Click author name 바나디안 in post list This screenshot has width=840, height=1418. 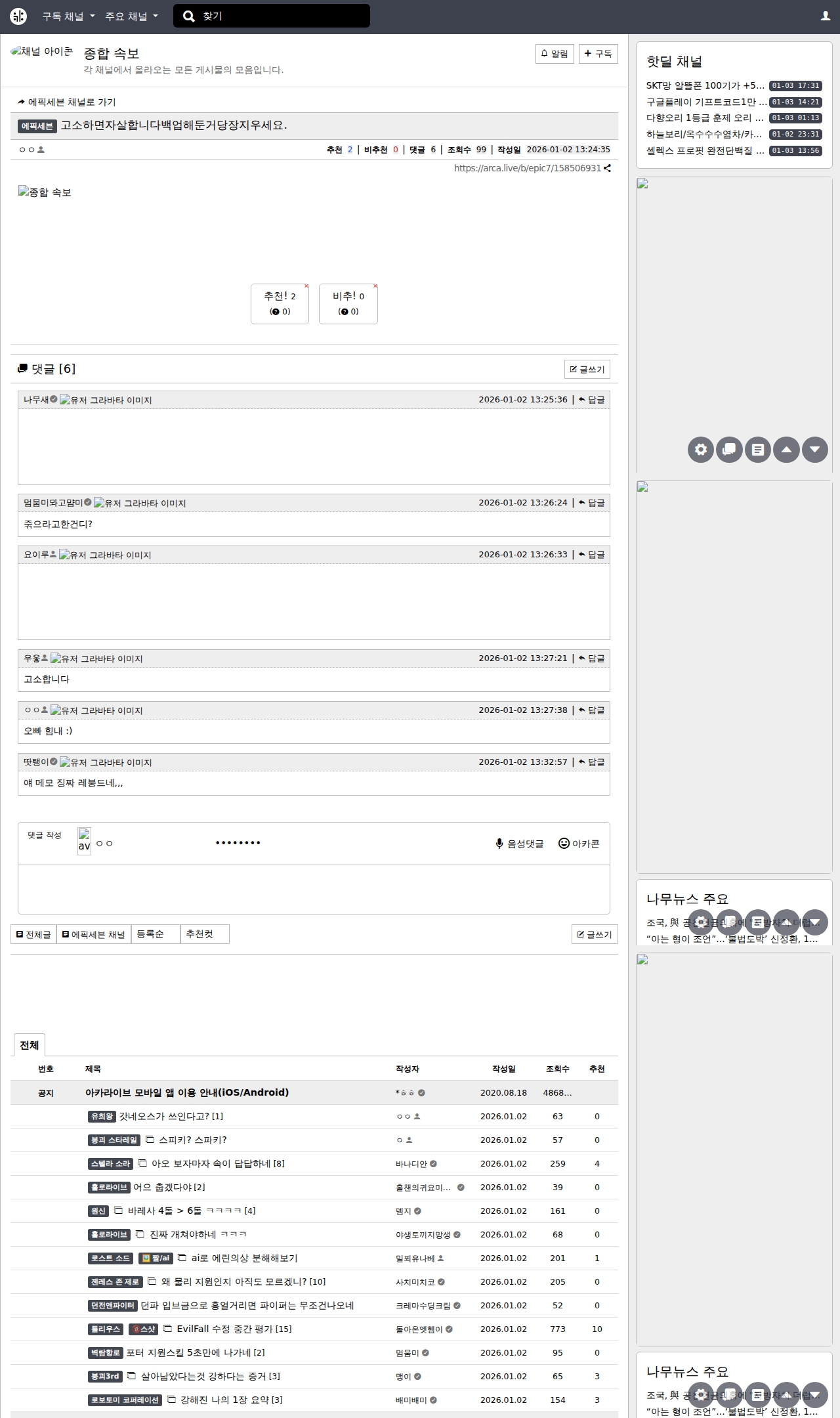pos(411,1163)
